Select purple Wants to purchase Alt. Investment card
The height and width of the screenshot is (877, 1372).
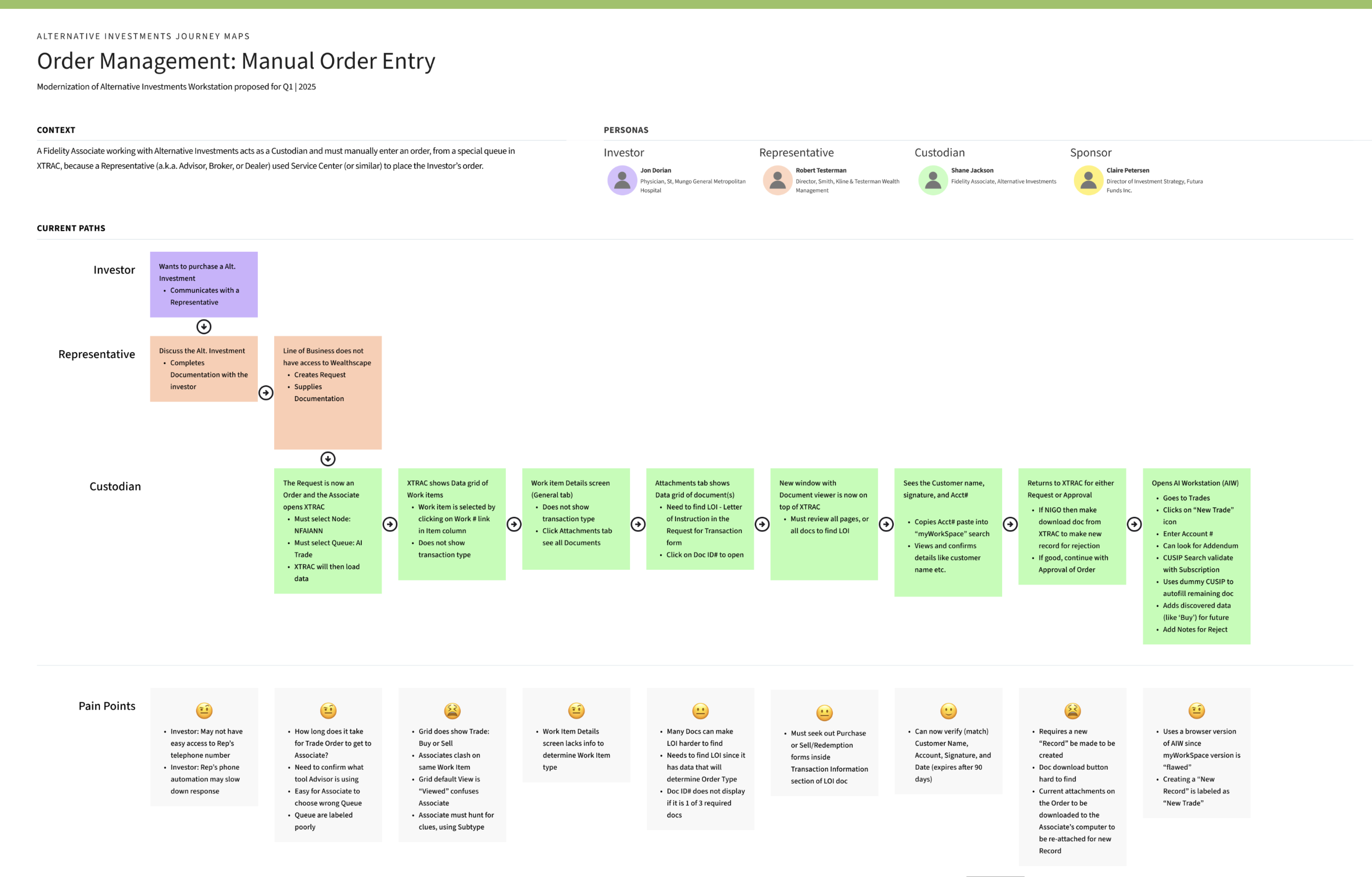click(x=203, y=284)
